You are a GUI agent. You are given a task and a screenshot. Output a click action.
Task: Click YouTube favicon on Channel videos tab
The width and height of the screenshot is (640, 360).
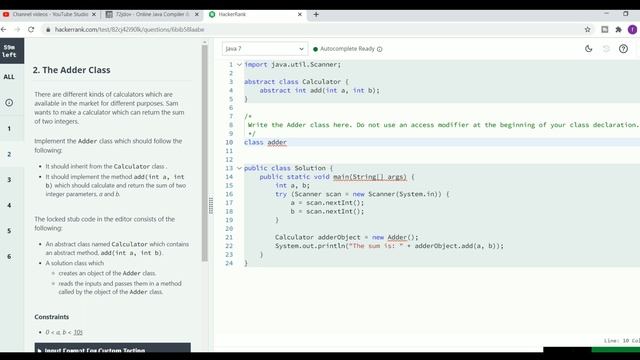coord(6,14)
